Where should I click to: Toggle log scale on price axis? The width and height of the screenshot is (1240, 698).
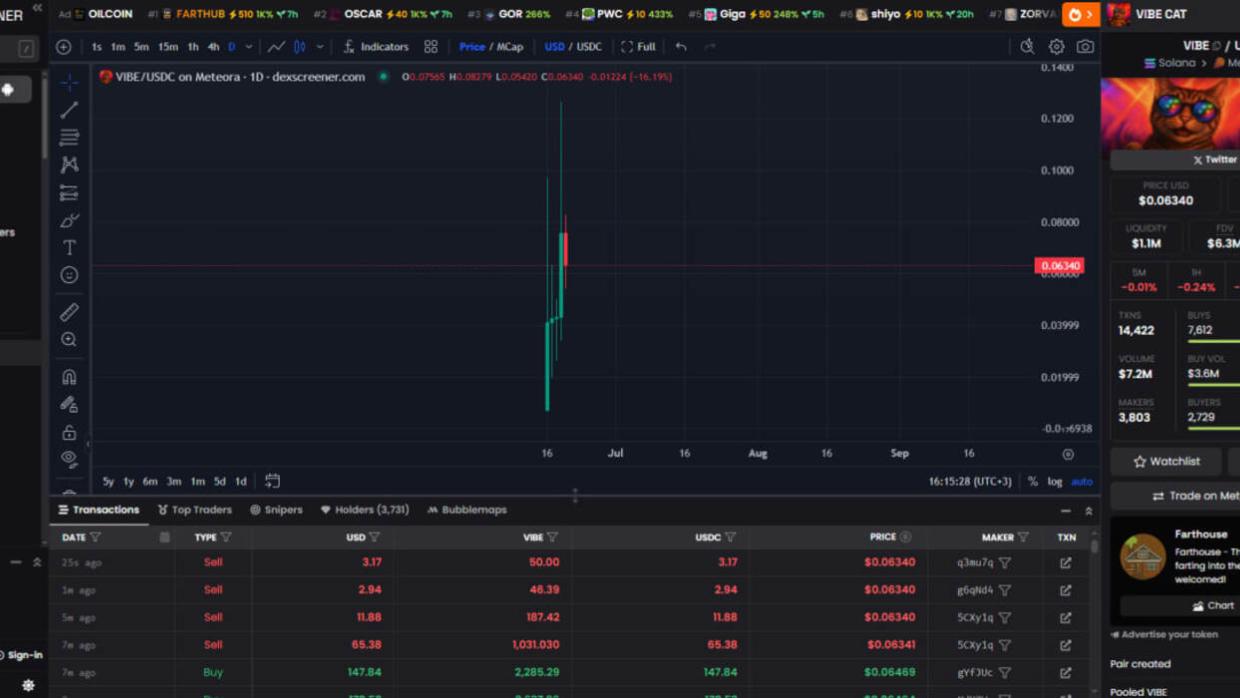1055,482
